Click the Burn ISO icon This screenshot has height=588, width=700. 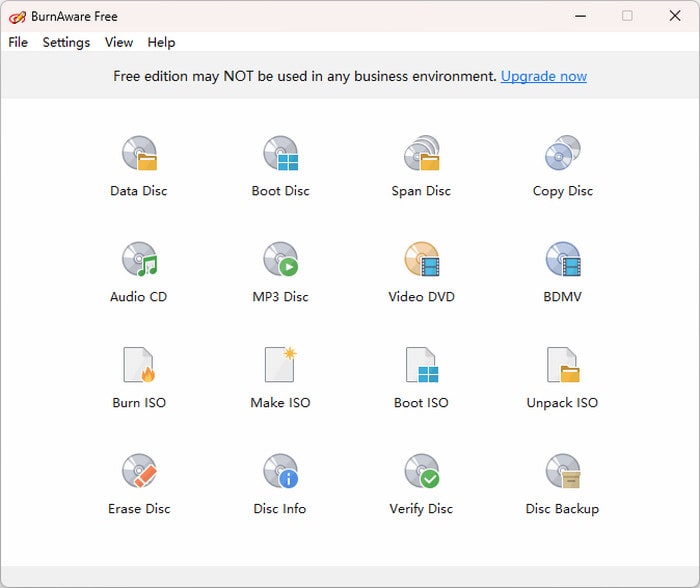click(139, 367)
